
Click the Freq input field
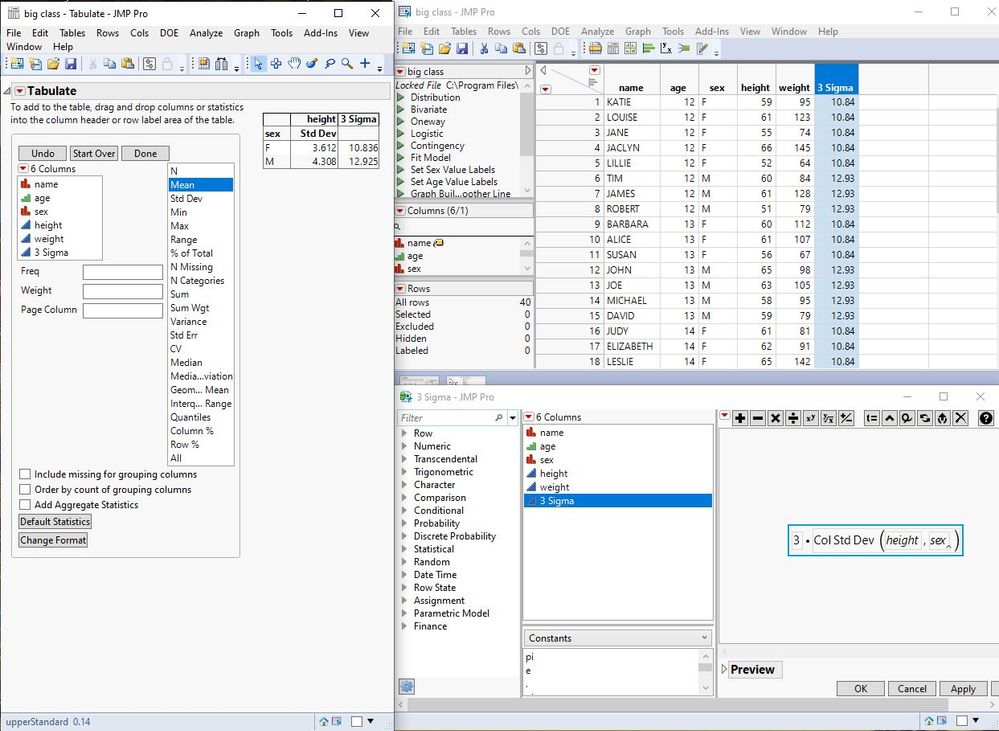(x=122, y=272)
